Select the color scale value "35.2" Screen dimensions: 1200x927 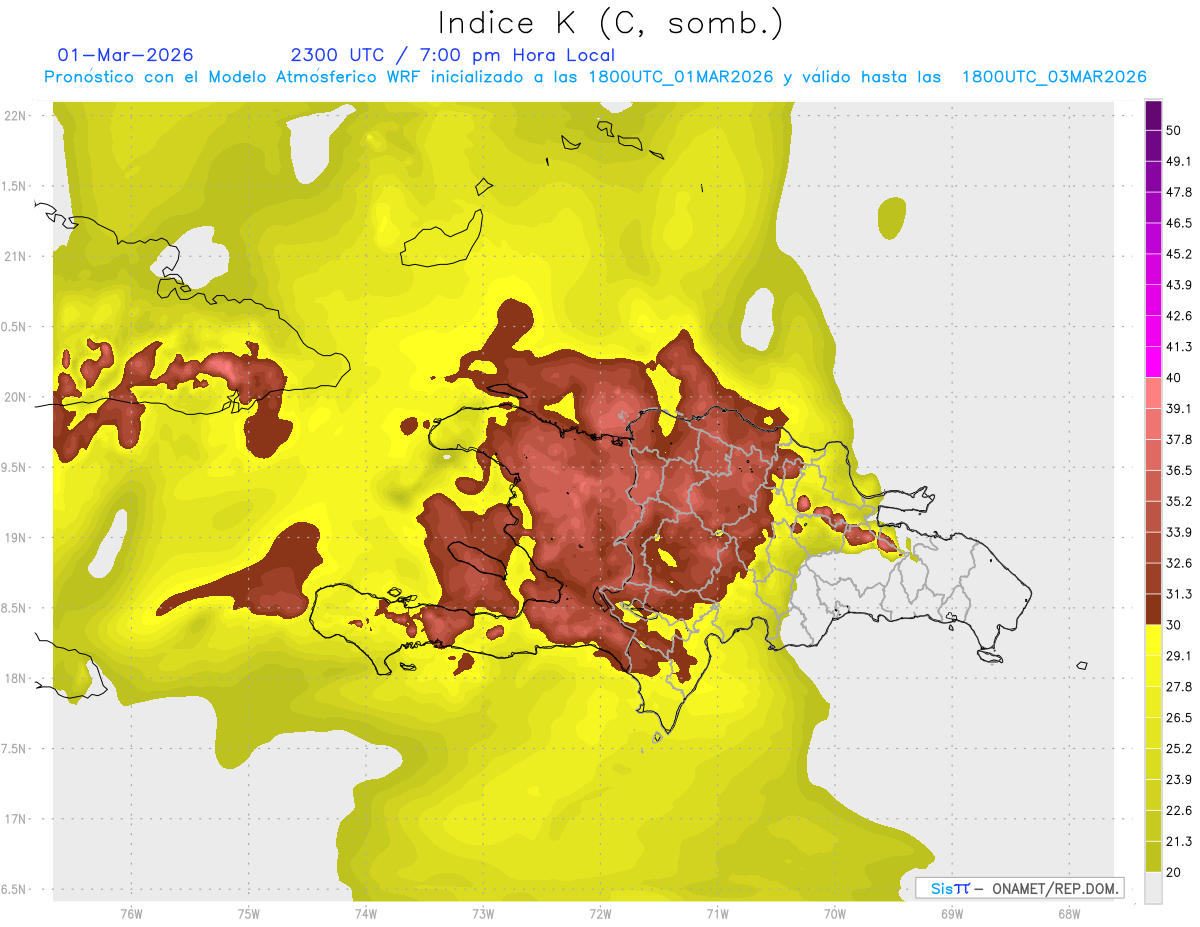[1179, 501]
